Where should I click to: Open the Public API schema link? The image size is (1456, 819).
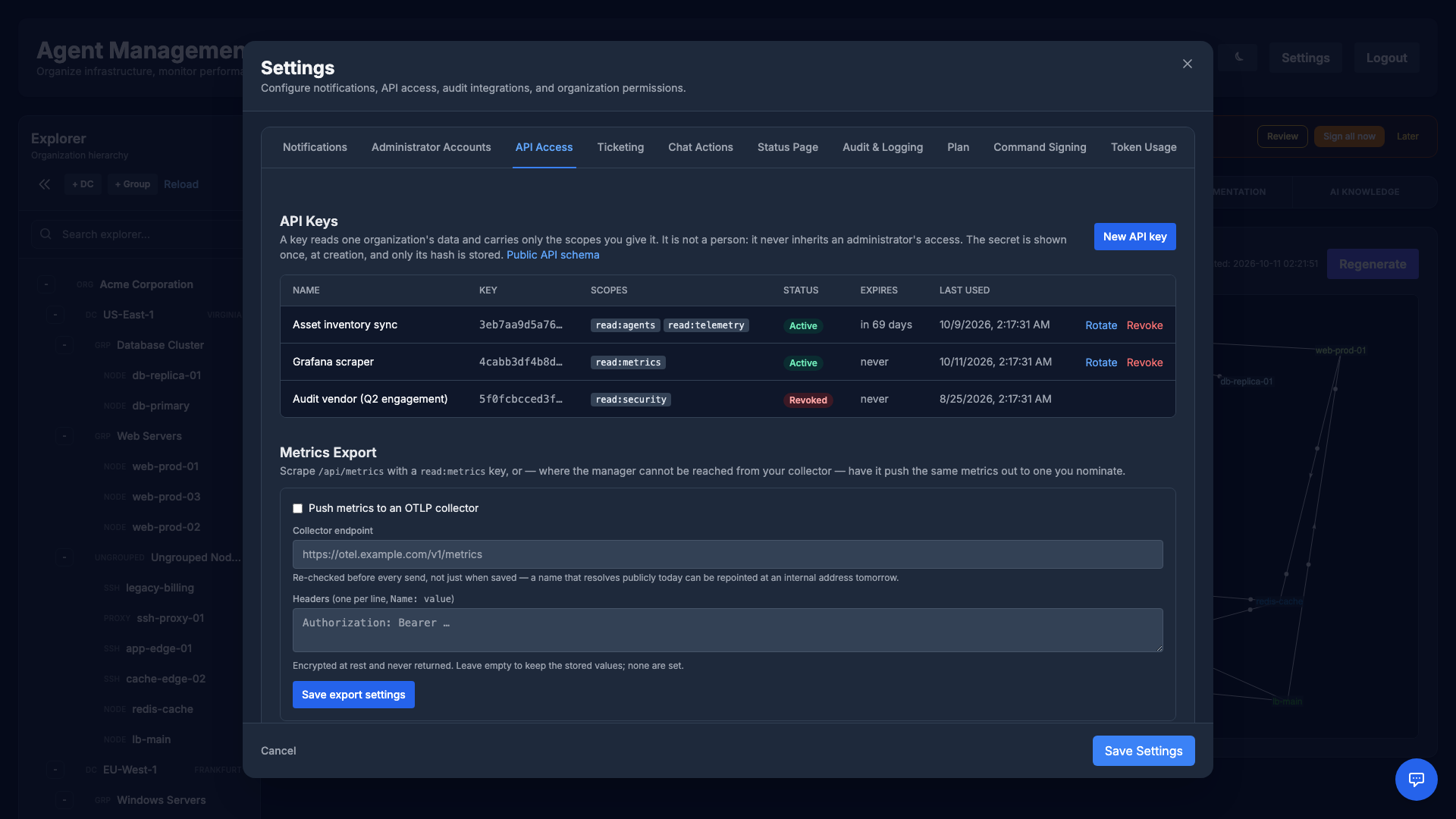(553, 255)
